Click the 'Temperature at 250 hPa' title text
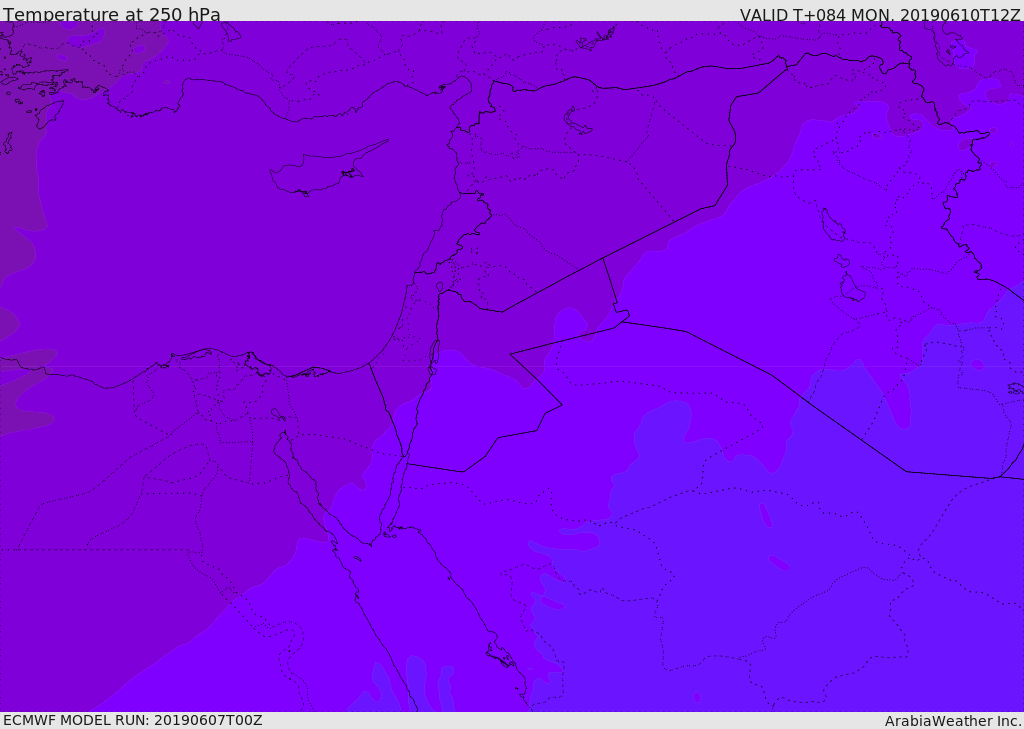Screen dimensions: 1024x729 click(x=112, y=14)
